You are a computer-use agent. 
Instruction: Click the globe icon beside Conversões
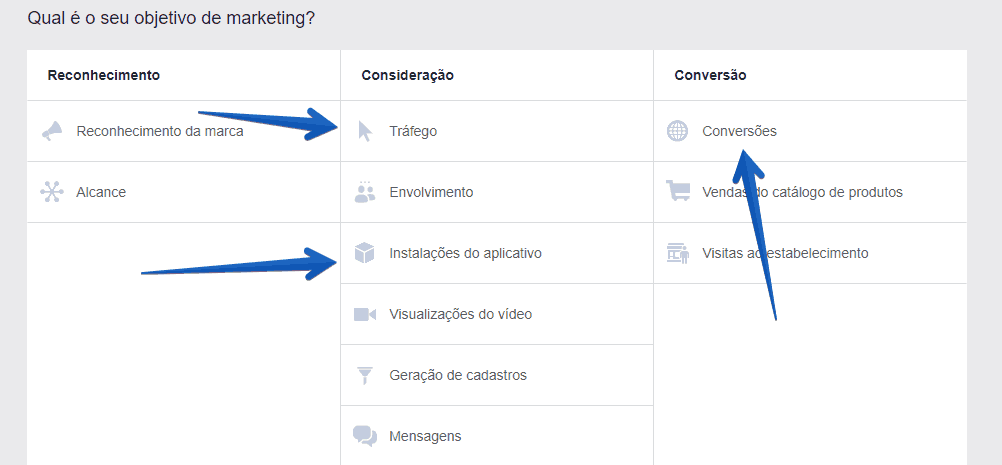pyautogui.click(x=677, y=132)
